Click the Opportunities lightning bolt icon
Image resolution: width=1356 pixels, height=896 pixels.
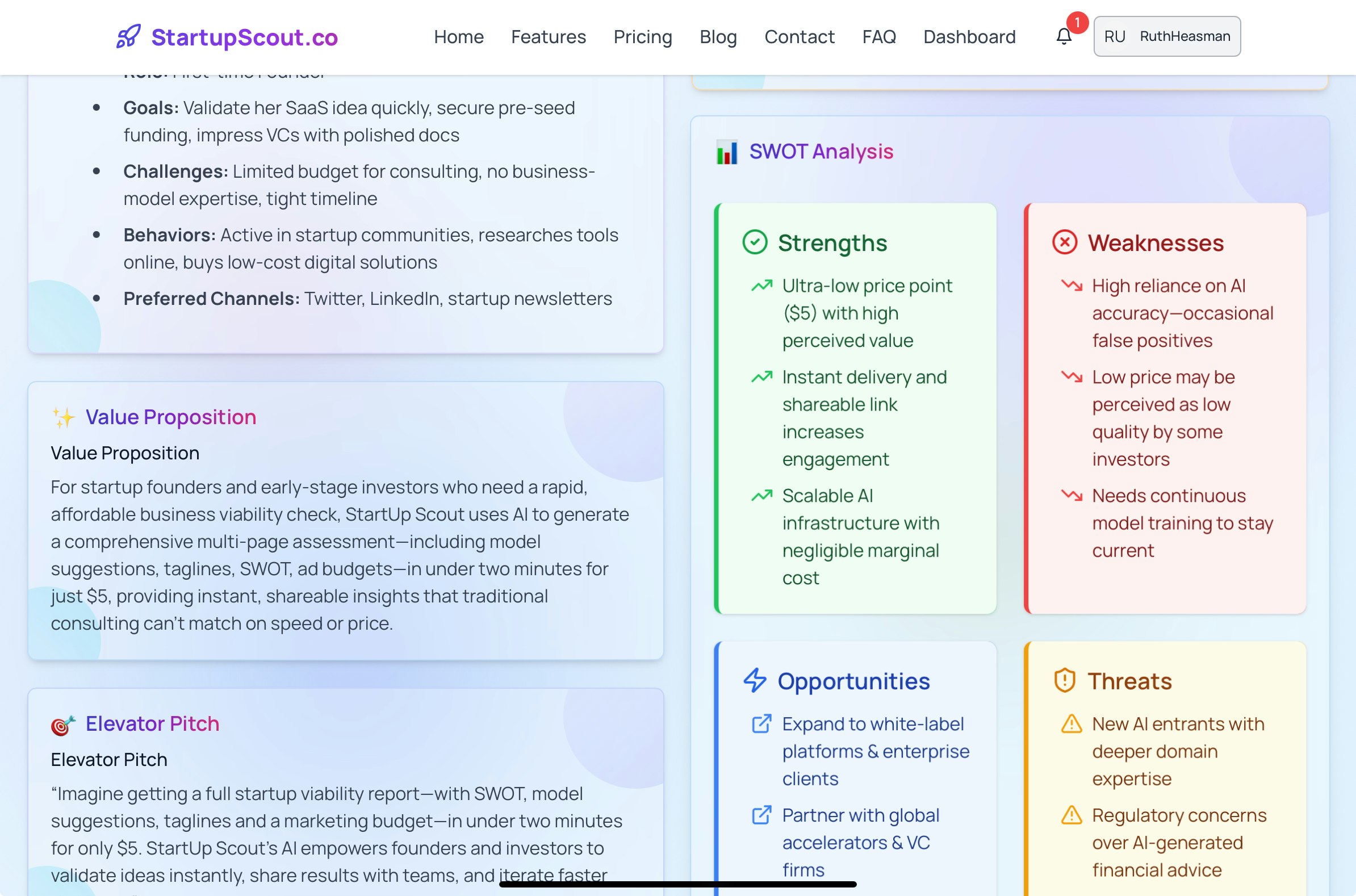(x=755, y=681)
